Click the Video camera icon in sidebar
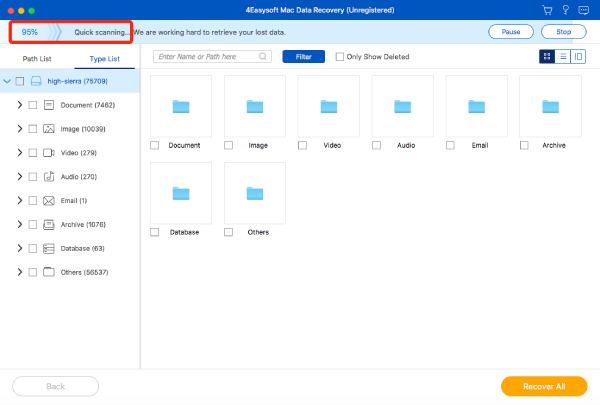Image resolution: width=600 pixels, height=405 pixels. [x=49, y=153]
